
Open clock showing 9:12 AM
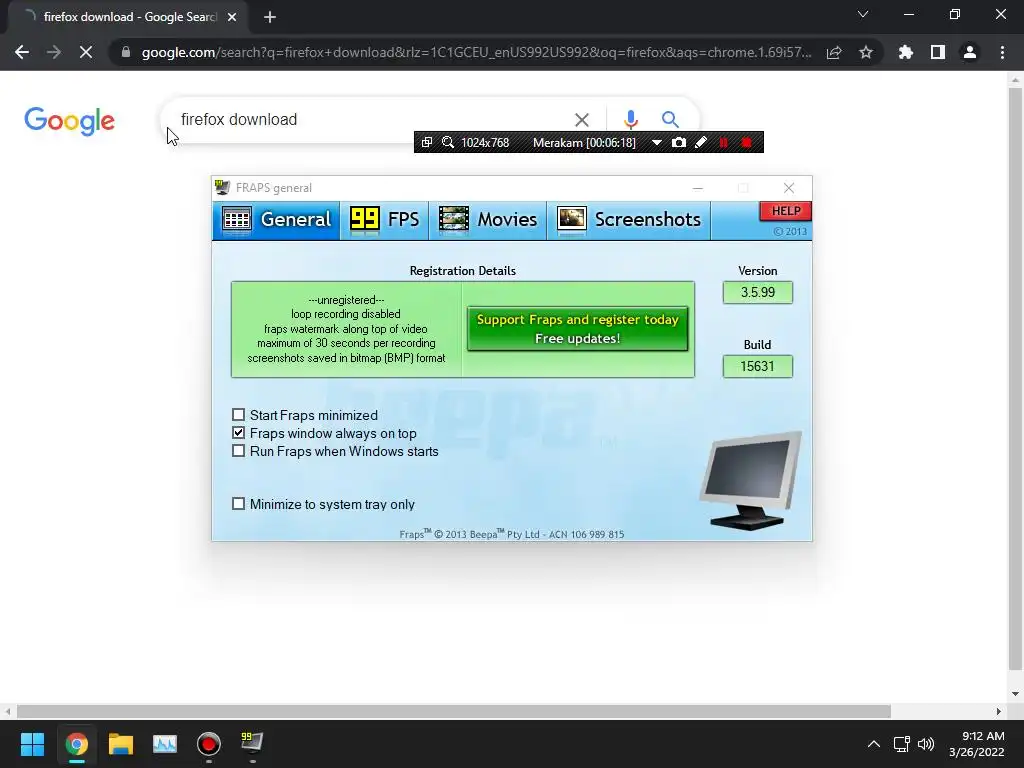[976, 744]
